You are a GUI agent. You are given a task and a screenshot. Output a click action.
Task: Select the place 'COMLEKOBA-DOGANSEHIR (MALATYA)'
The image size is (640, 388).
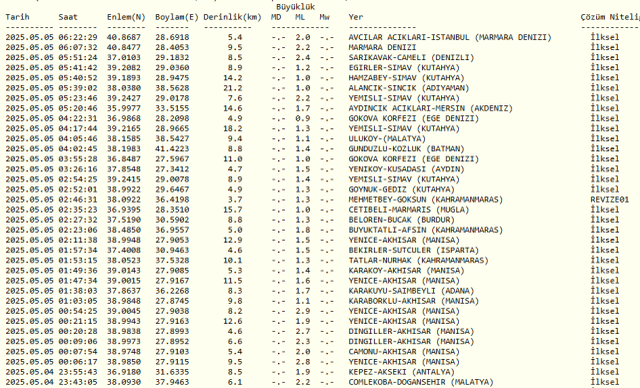coord(421,383)
